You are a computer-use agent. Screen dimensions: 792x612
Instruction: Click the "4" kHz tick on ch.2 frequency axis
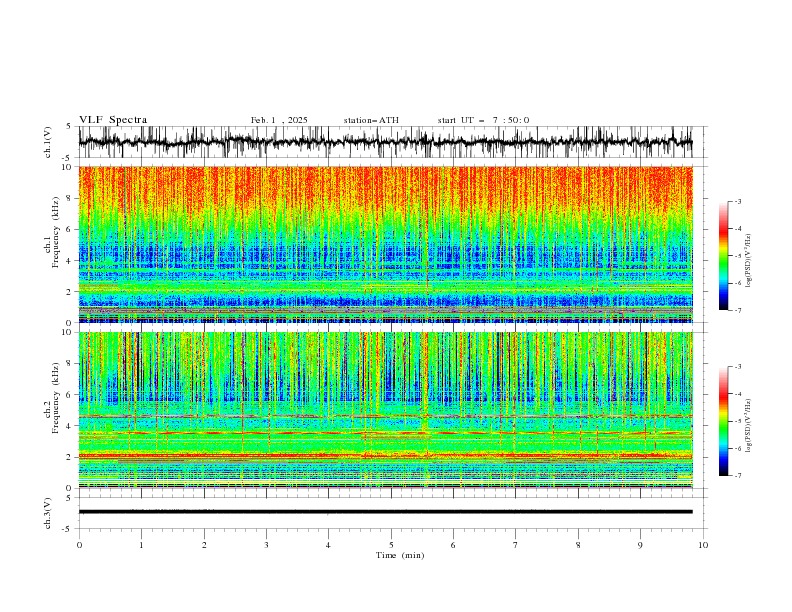(x=70, y=426)
